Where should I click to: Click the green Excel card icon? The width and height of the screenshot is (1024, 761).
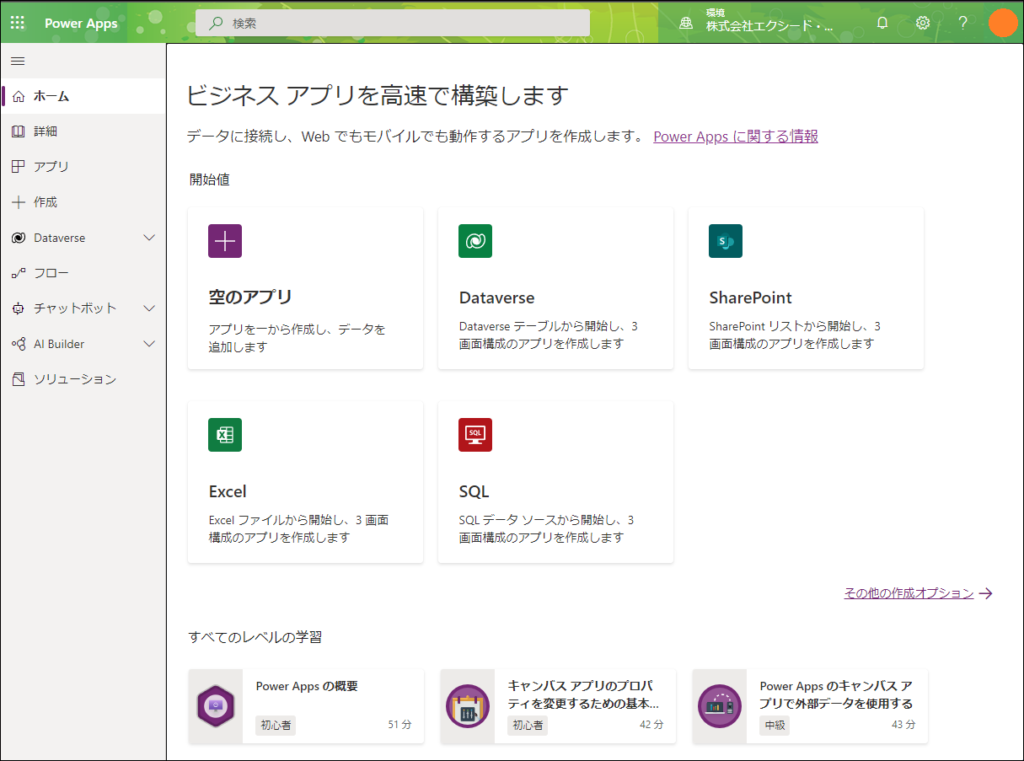(x=225, y=434)
